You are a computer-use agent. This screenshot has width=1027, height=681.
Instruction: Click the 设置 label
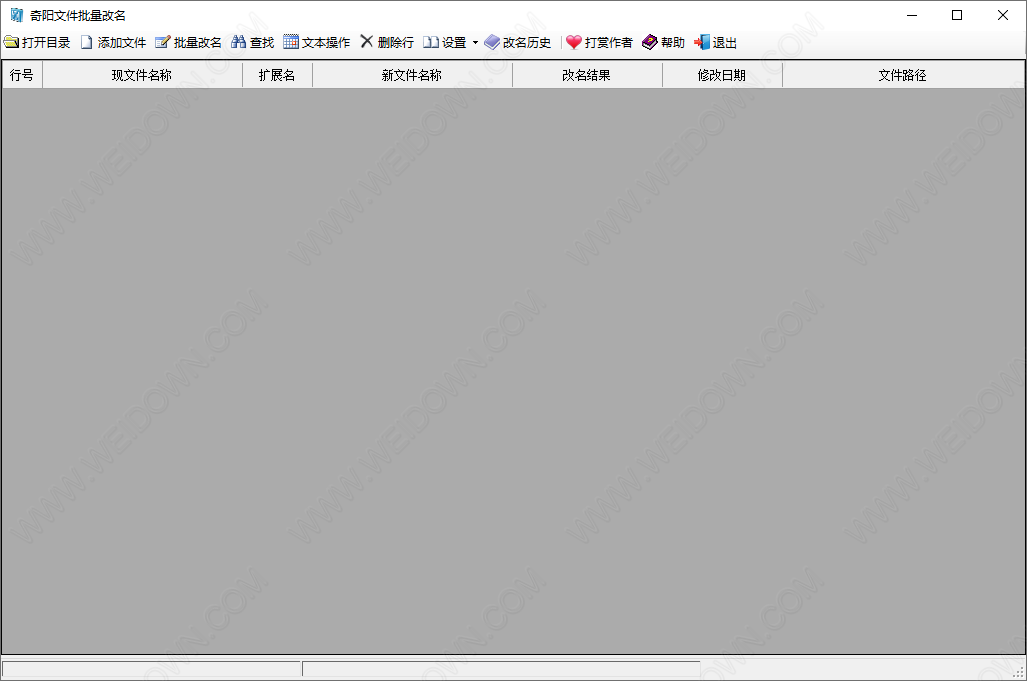click(454, 43)
